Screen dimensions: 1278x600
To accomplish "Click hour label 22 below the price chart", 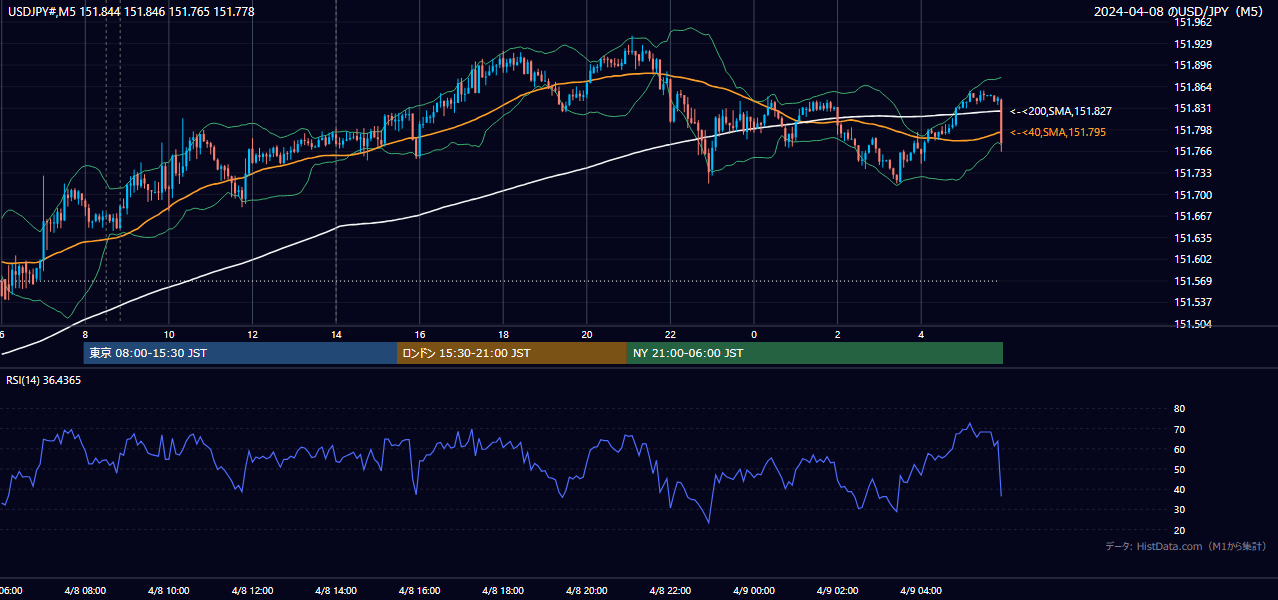I will pos(671,334).
